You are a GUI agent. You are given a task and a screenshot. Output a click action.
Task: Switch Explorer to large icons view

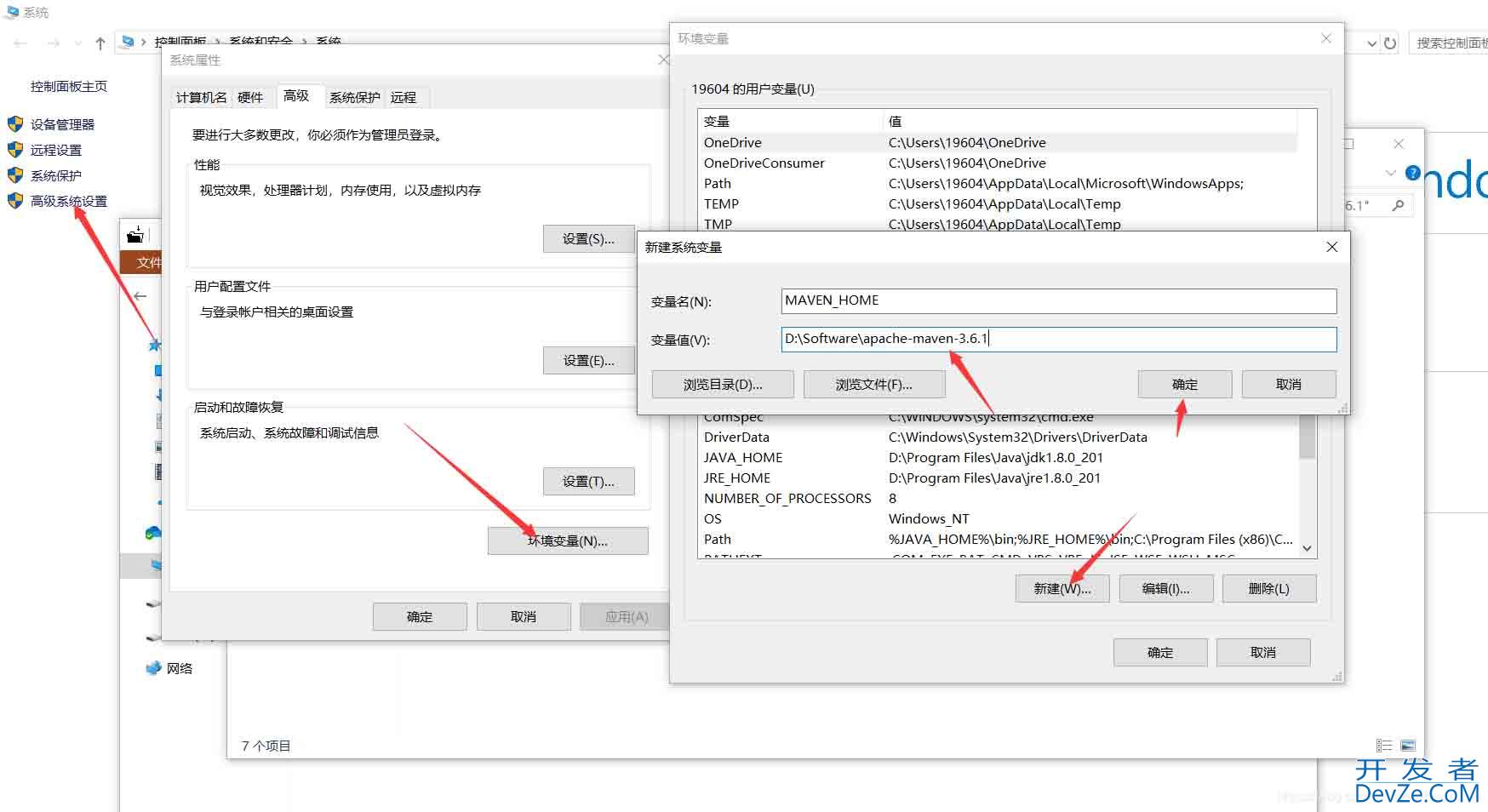(x=1408, y=746)
